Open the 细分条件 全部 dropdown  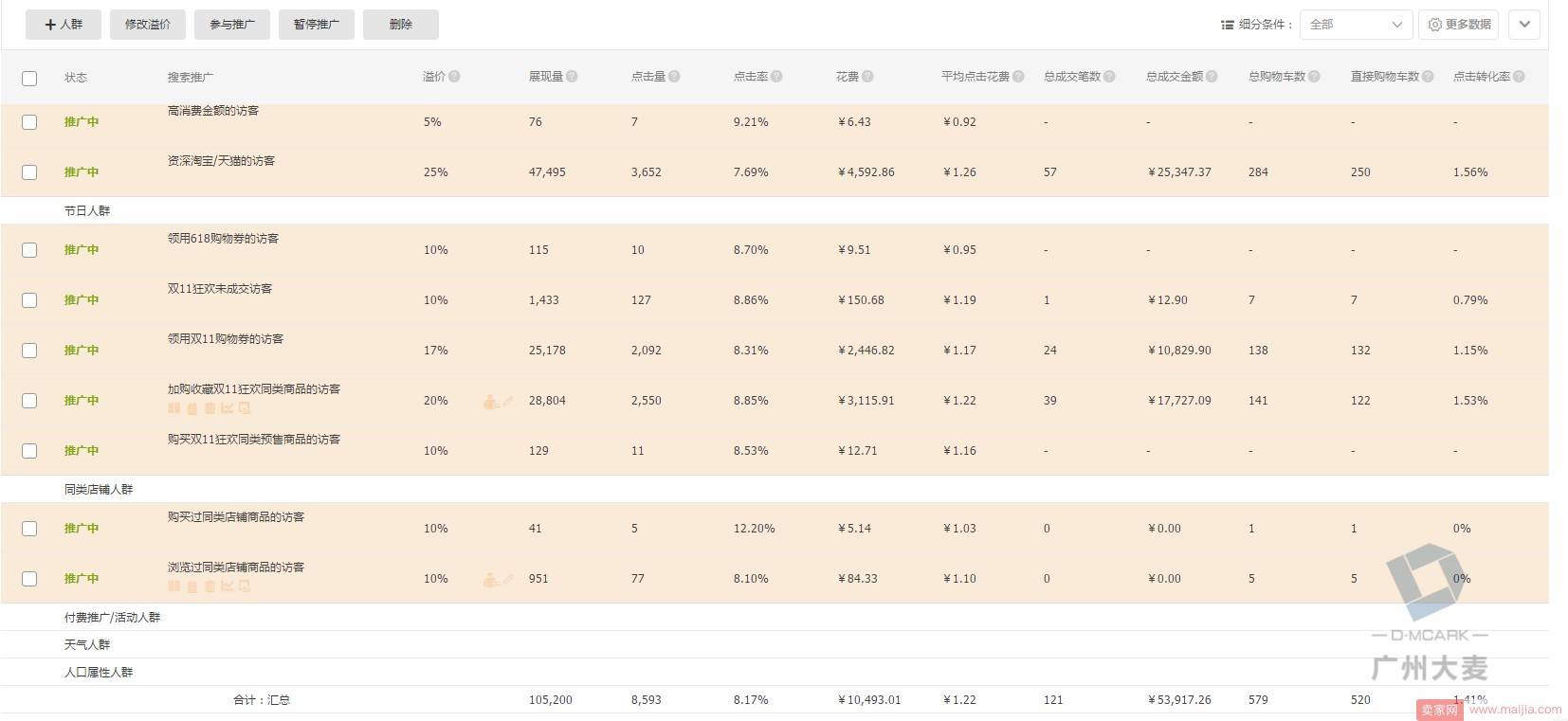tap(1357, 25)
